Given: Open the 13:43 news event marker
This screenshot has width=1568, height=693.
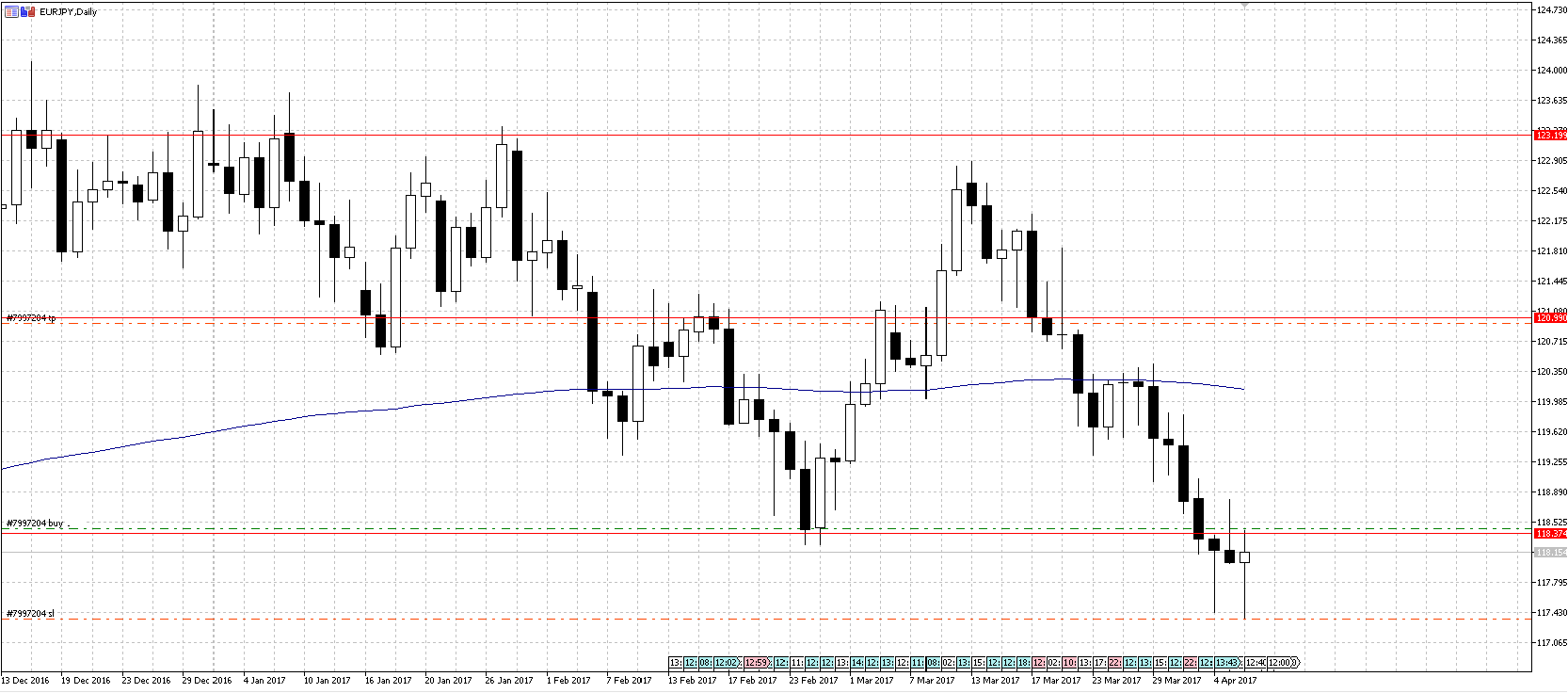Looking at the screenshot, I should tap(1226, 663).
